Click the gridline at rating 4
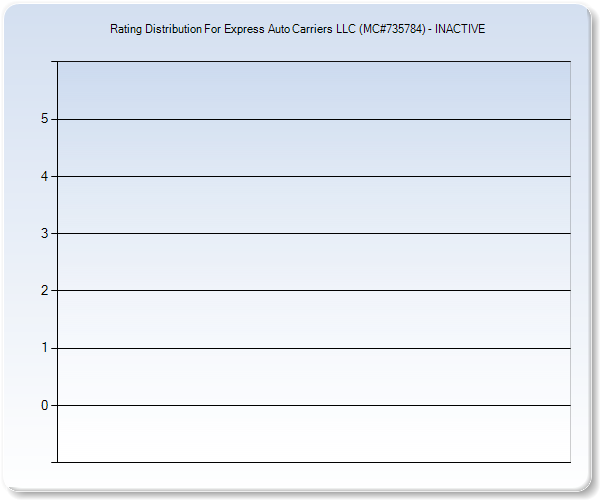Screen dimensions: 600x500 [x=313, y=176]
